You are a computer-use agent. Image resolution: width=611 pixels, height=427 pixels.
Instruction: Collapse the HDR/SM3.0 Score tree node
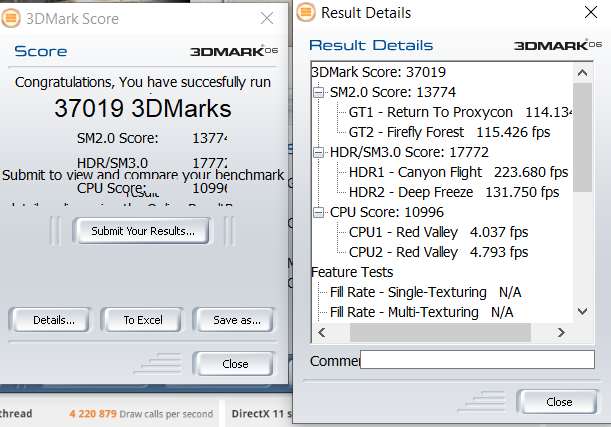tap(318, 152)
